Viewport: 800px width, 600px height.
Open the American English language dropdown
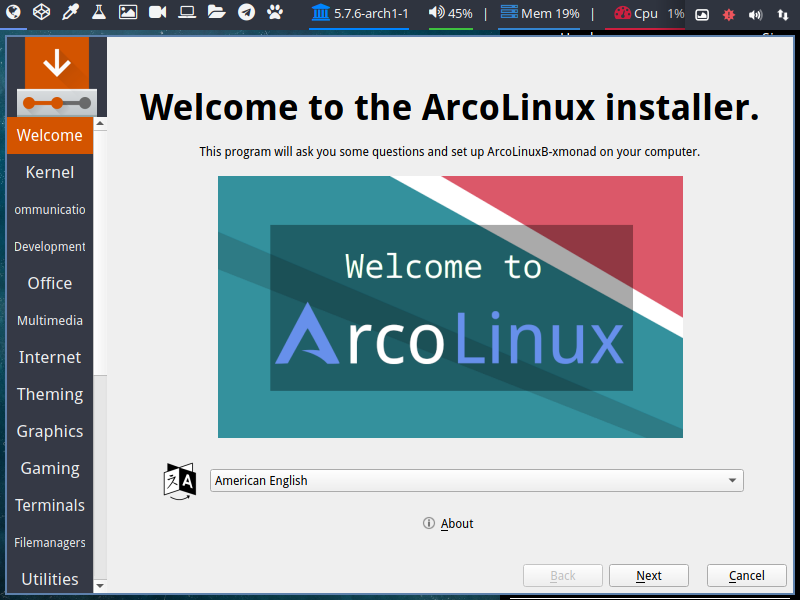(477, 481)
